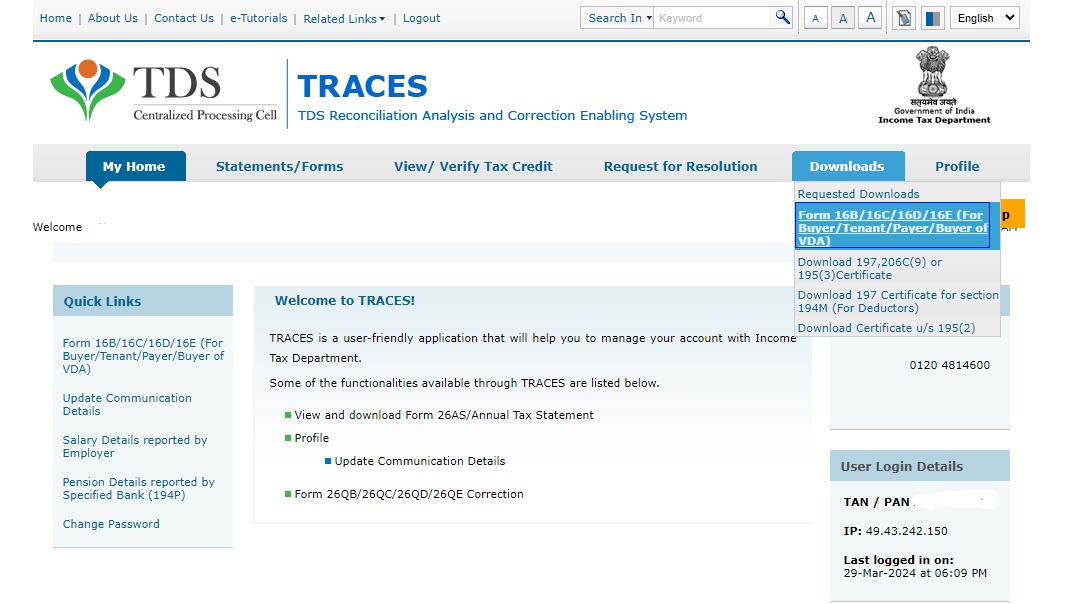
Task: Open the Statements/Forms tab
Action: (279, 167)
